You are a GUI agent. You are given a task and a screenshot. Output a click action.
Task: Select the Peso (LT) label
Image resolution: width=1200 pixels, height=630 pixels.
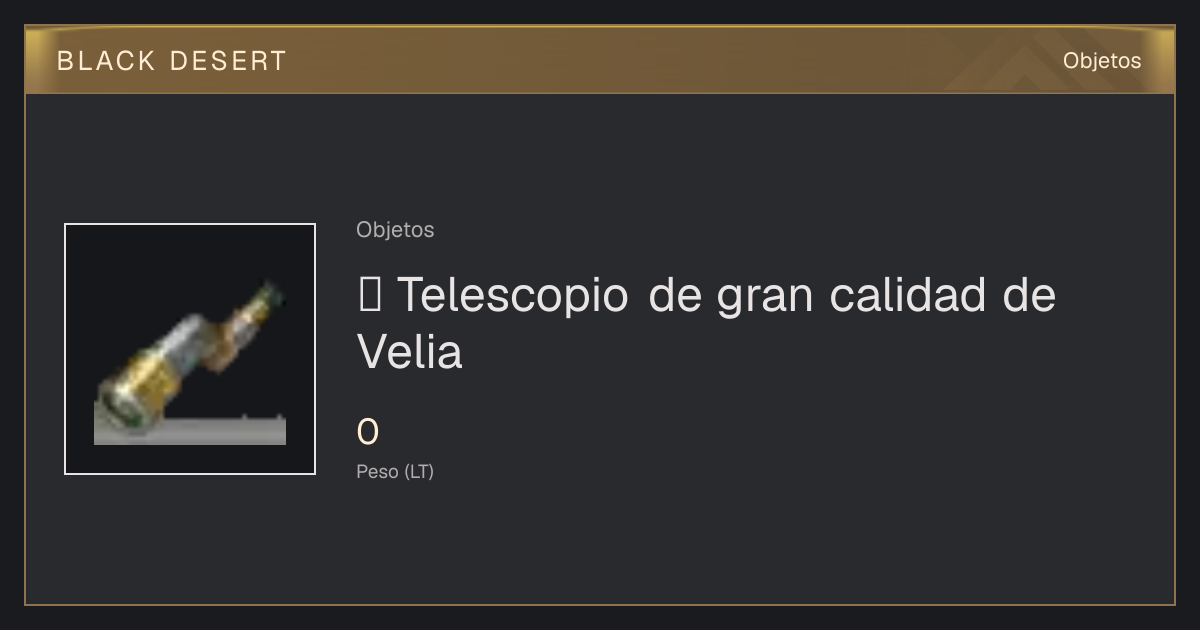(x=395, y=472)
